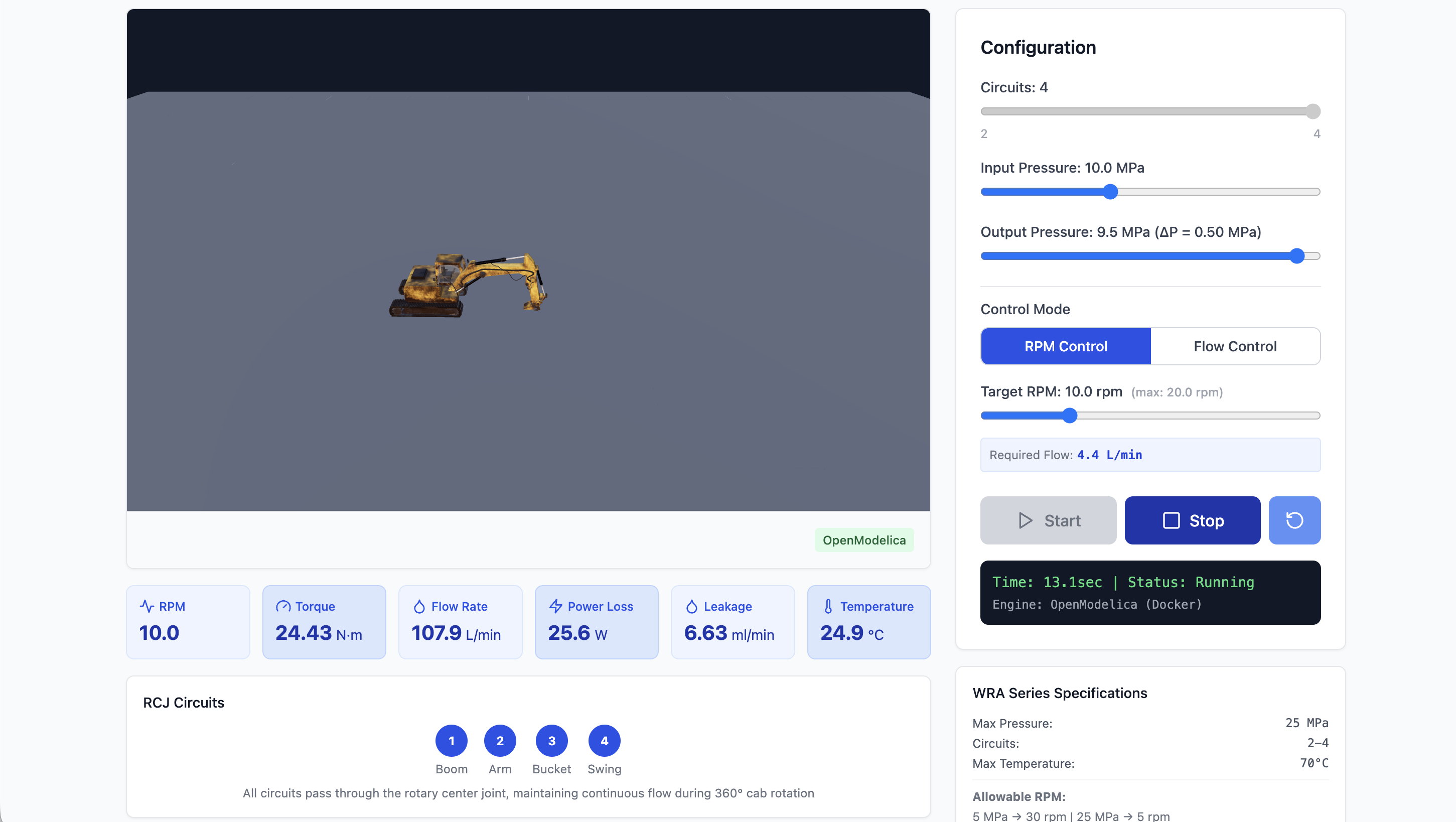This screenshot has height=822, width=1456.
Task: Click the Required Flow value field
Action: pyautogui.click(x=1150, y=455)
